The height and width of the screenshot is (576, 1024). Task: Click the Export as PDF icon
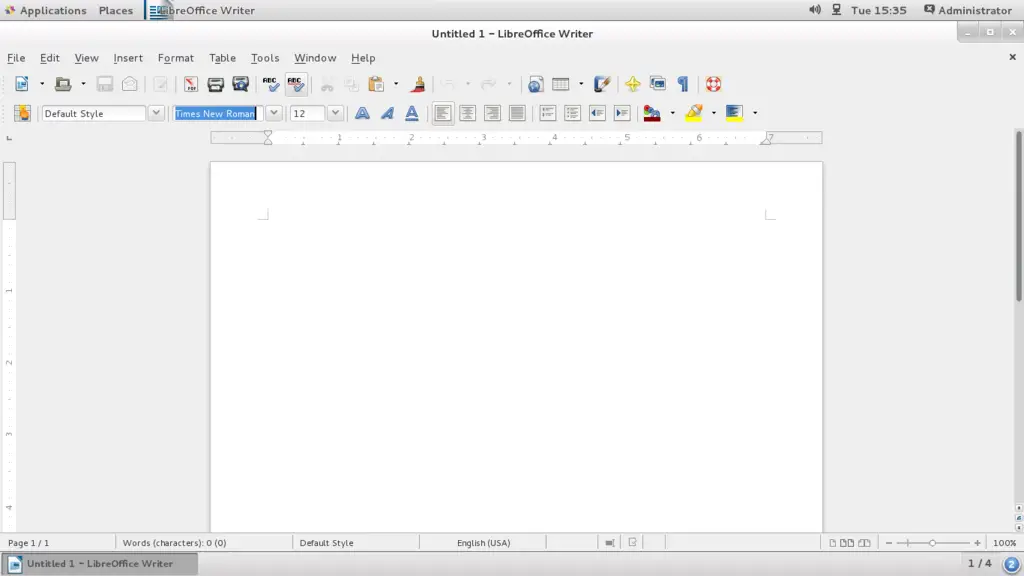[x=190, y=84]
